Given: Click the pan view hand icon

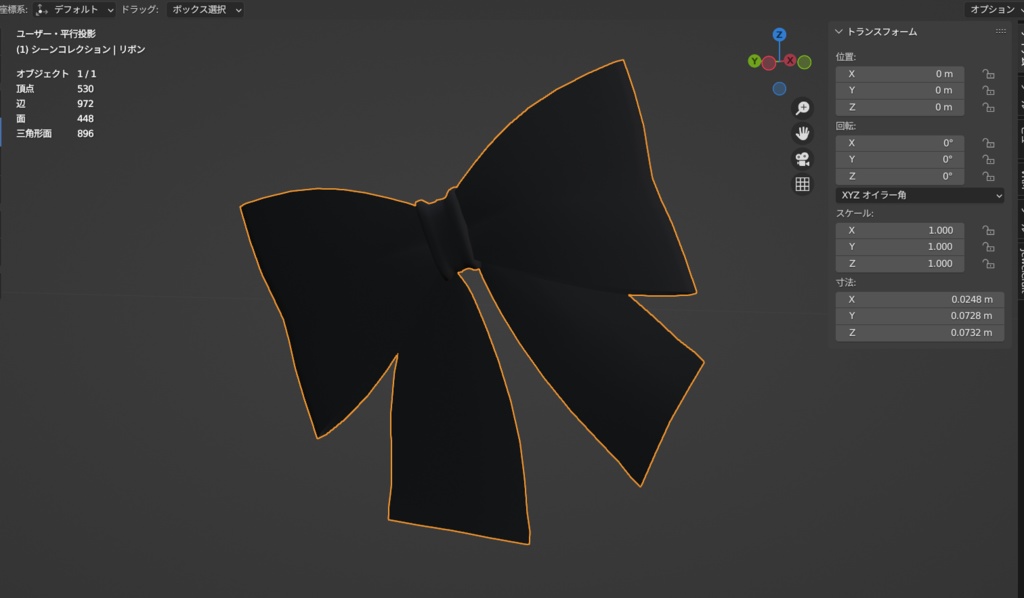Looking at the screenshot, I should tap(802, 133).
